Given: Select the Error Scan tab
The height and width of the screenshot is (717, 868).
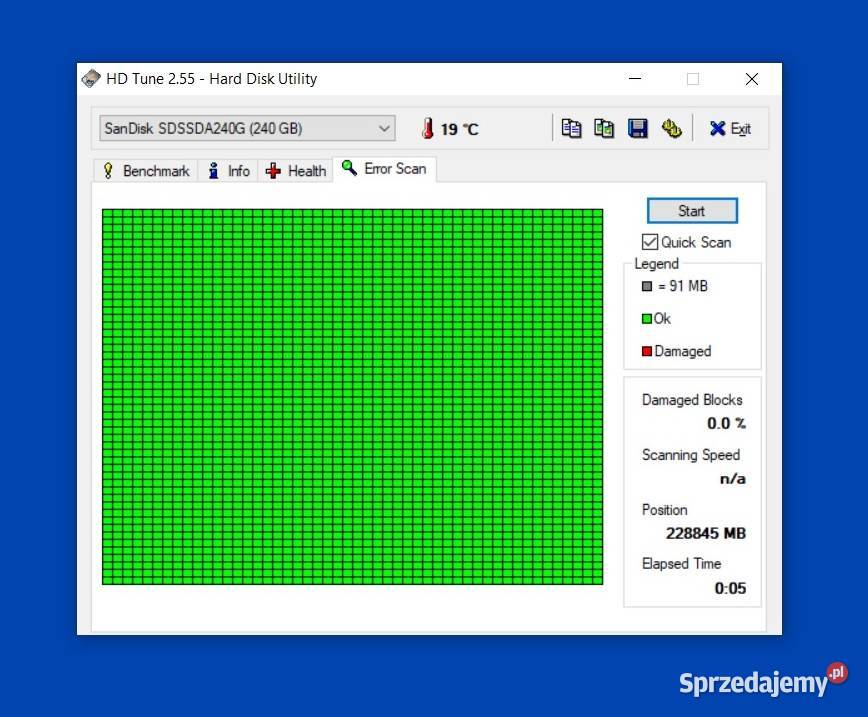Looking at the screenshot, I should pos(384,169).
